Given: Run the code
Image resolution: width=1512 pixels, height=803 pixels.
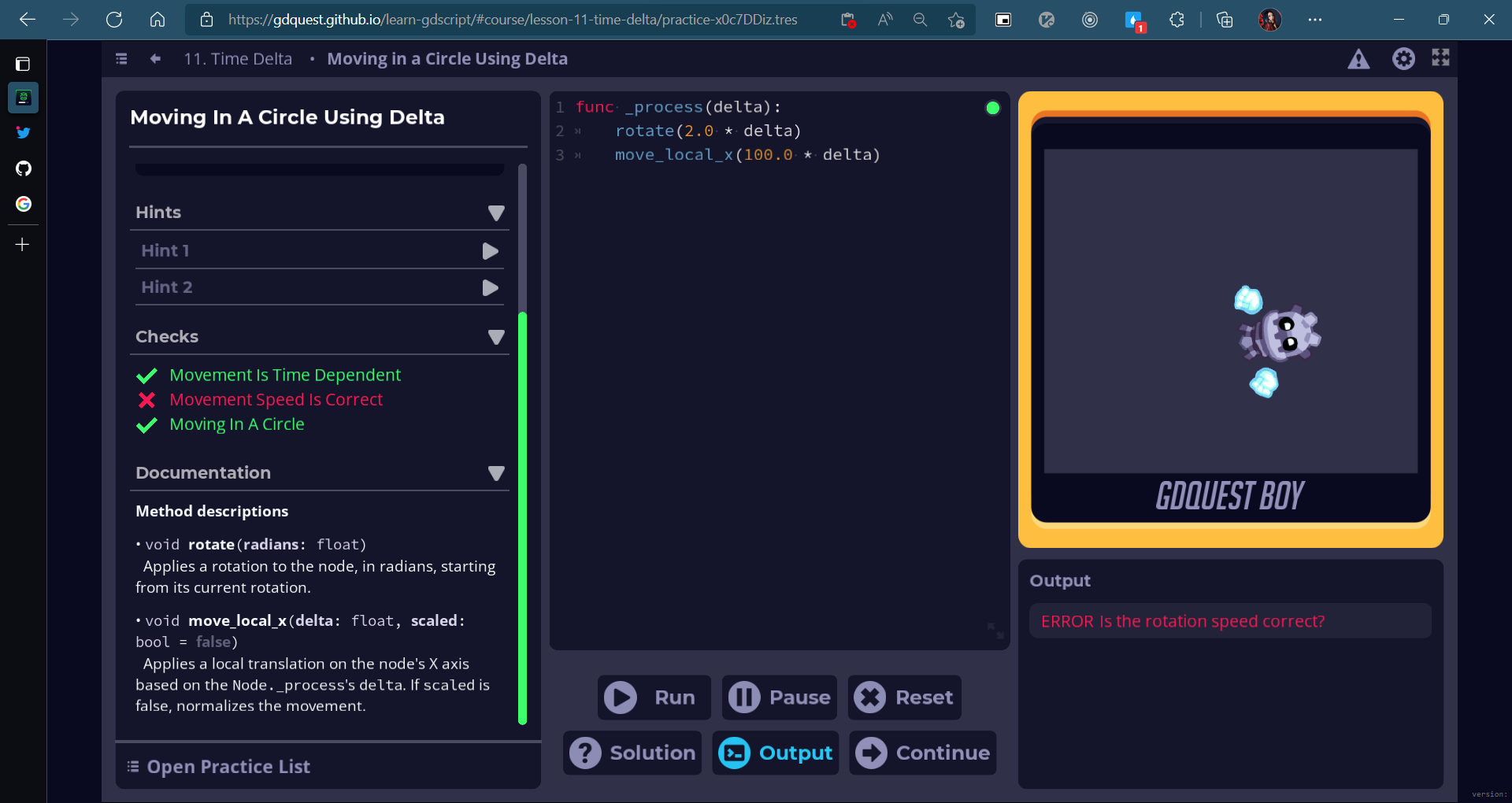Looking at the screenshot, I should [653, 697].
